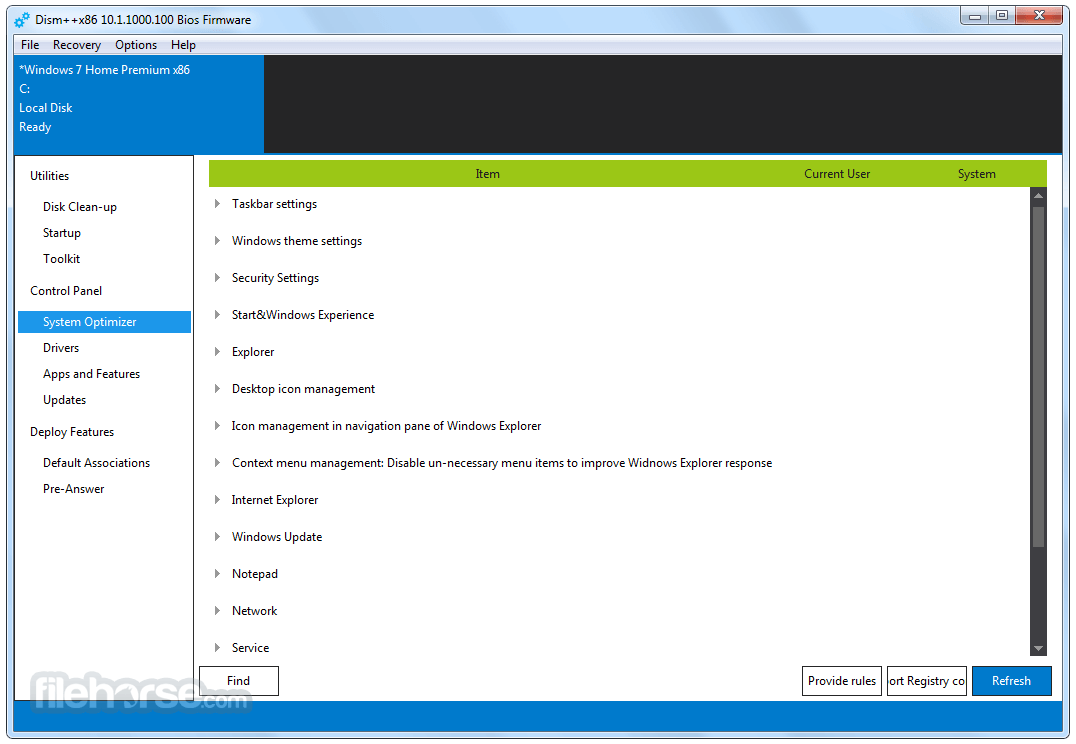The height and width of the screenshot is (744, 1076).
Task: Open Default Associations in sidebar
Action: point(96,463)
